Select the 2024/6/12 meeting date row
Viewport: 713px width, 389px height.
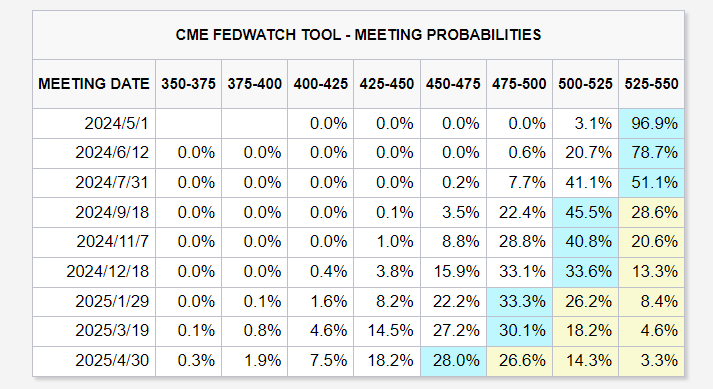(358, 153)
